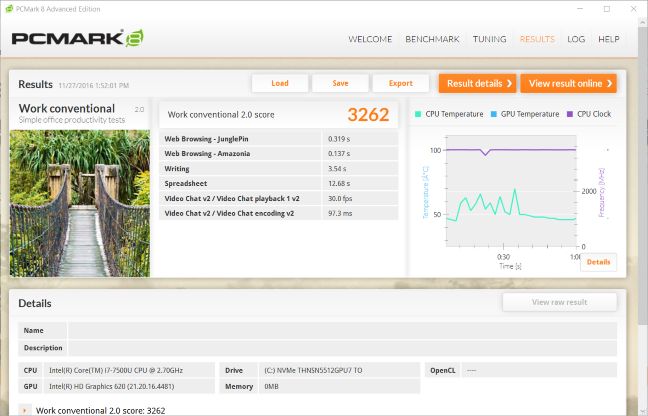Viewport: 648px width, 416px height.
Task: Click the GPU Temperature legend swatch
Action: (495, 114)
